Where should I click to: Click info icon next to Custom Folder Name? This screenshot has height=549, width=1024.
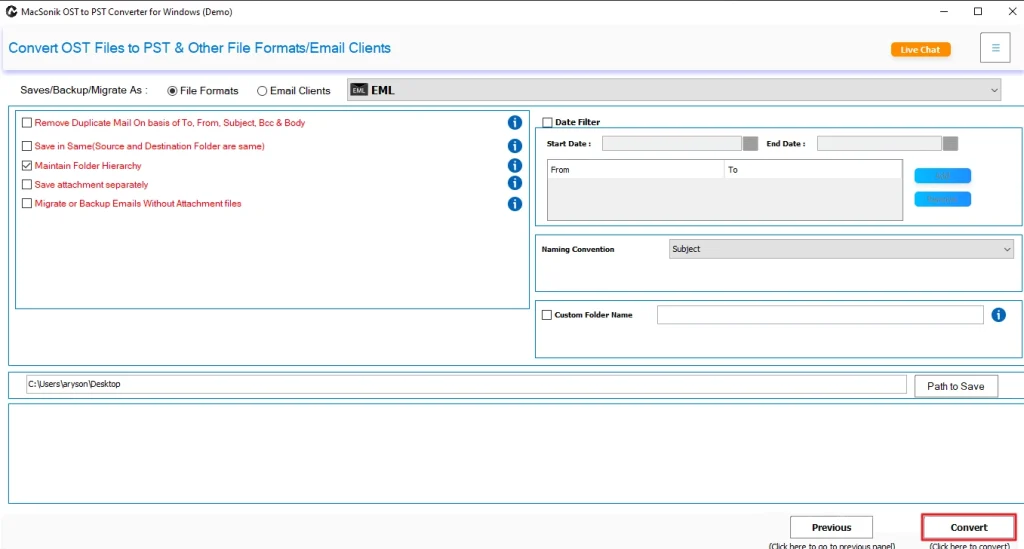(x=998, y=315)
